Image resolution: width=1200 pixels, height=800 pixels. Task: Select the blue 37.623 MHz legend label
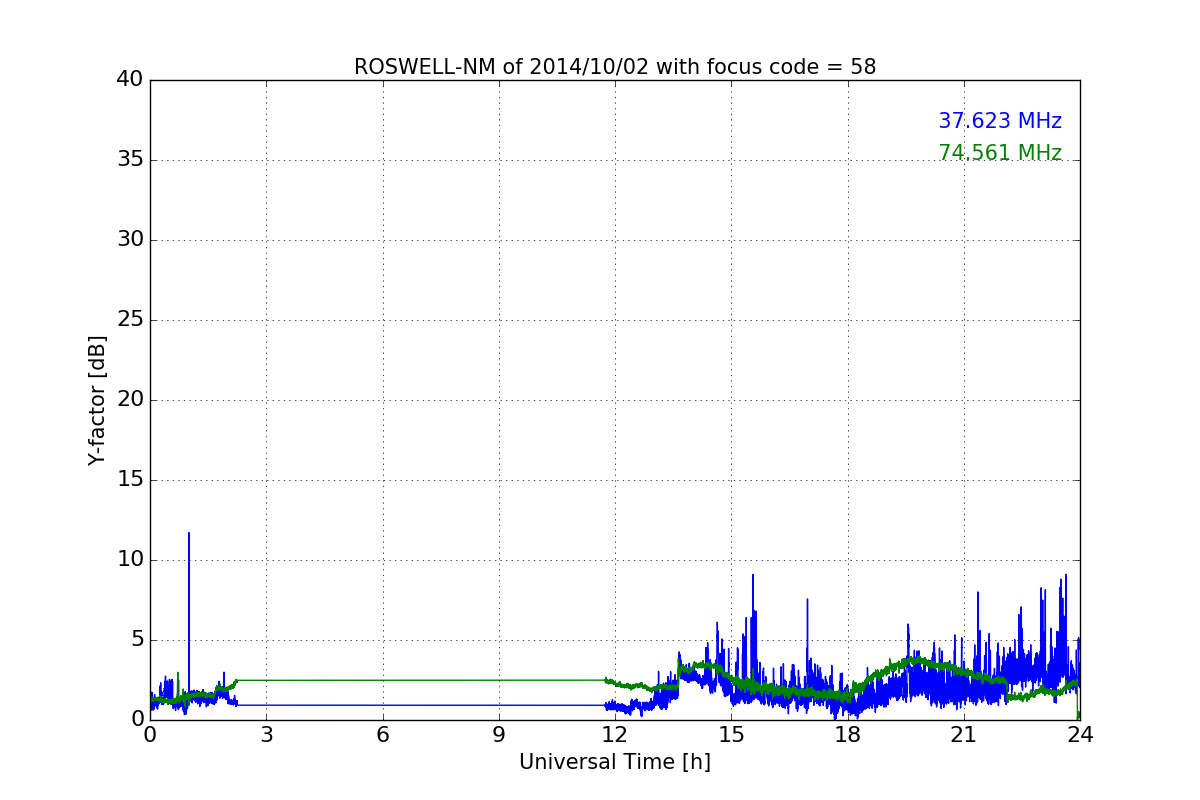1000,121
